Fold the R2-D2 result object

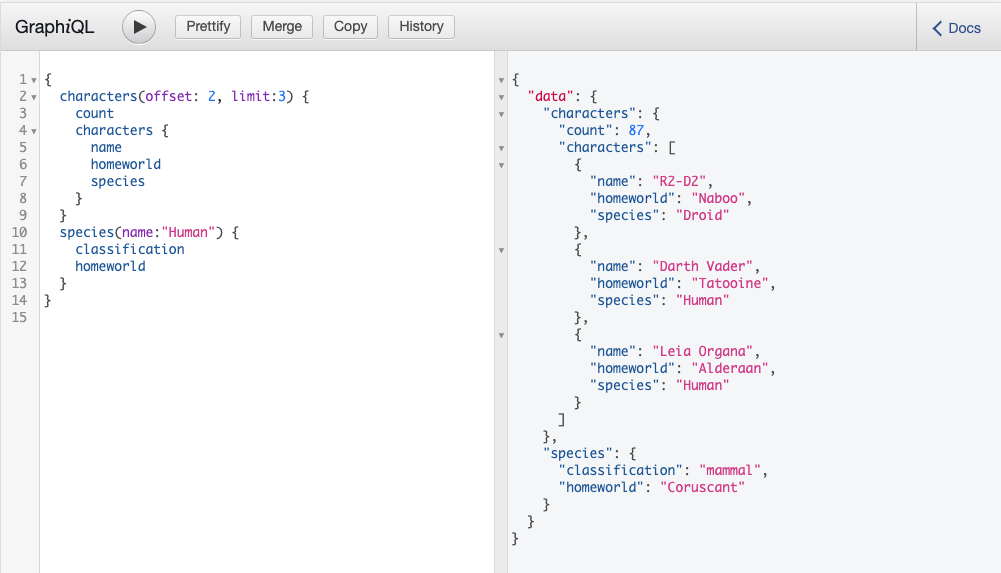pos(501,165)
